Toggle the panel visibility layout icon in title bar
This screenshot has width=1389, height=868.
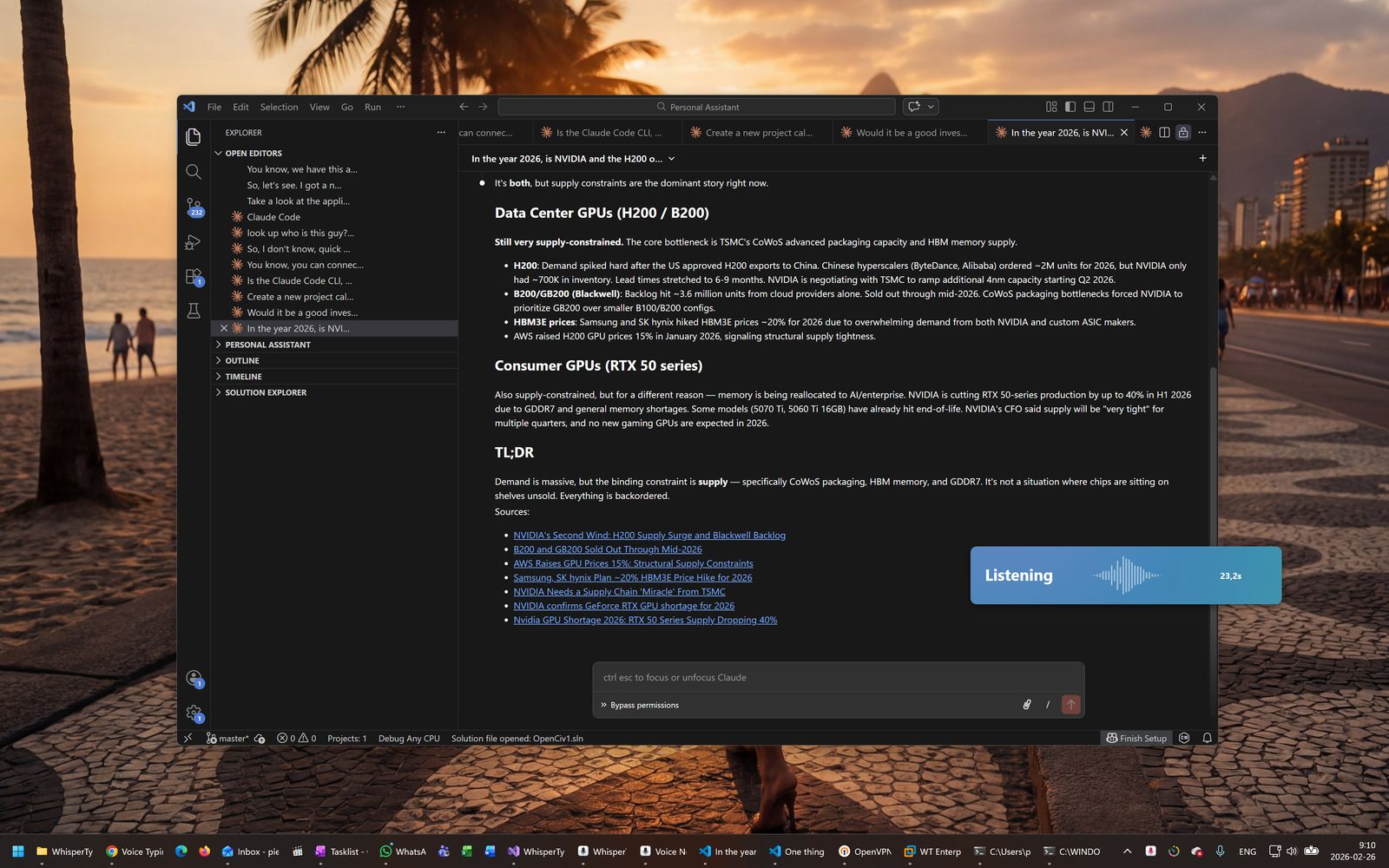(x=1089, y=106)
